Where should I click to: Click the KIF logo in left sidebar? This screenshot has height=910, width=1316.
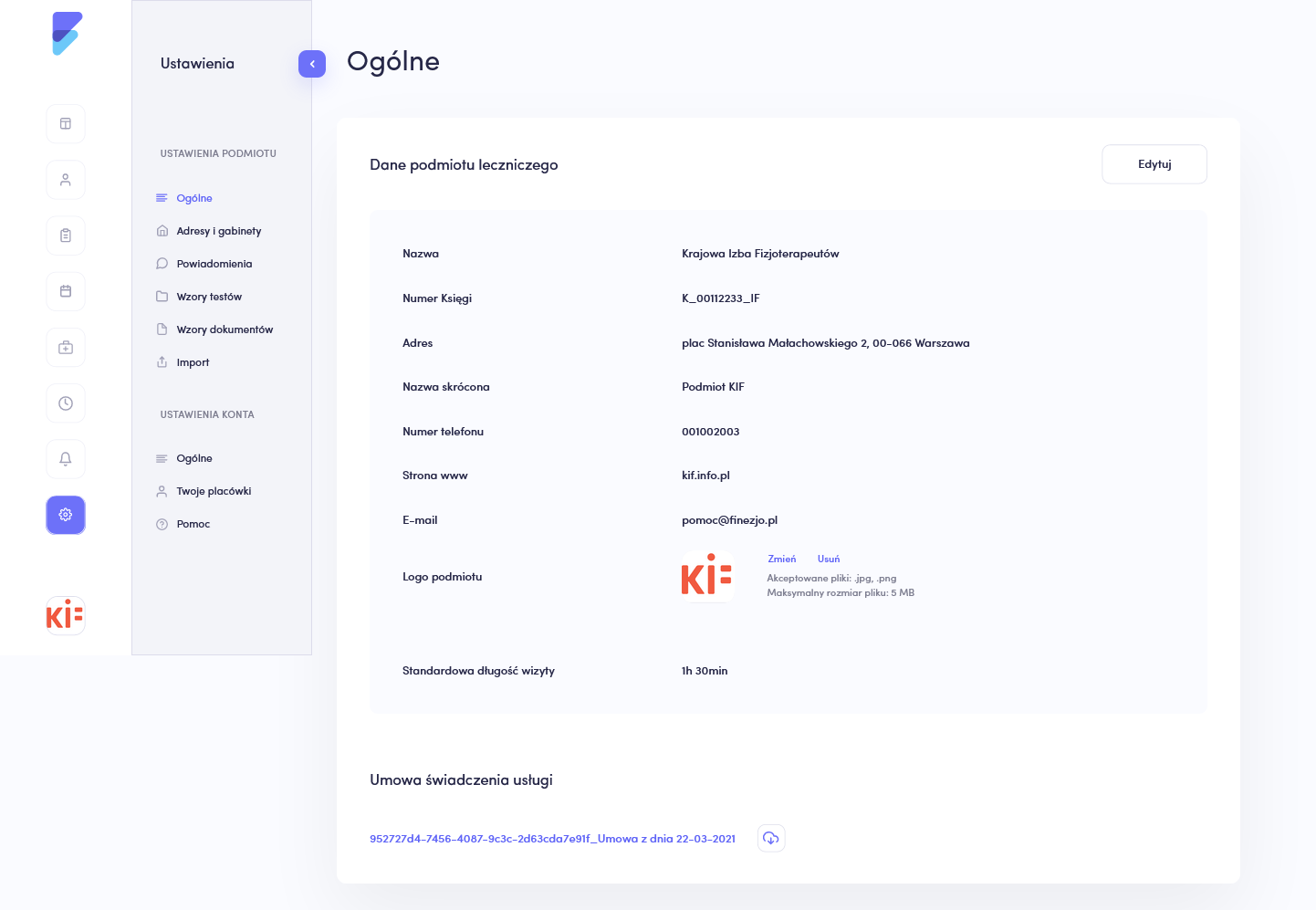click(66, 616)
